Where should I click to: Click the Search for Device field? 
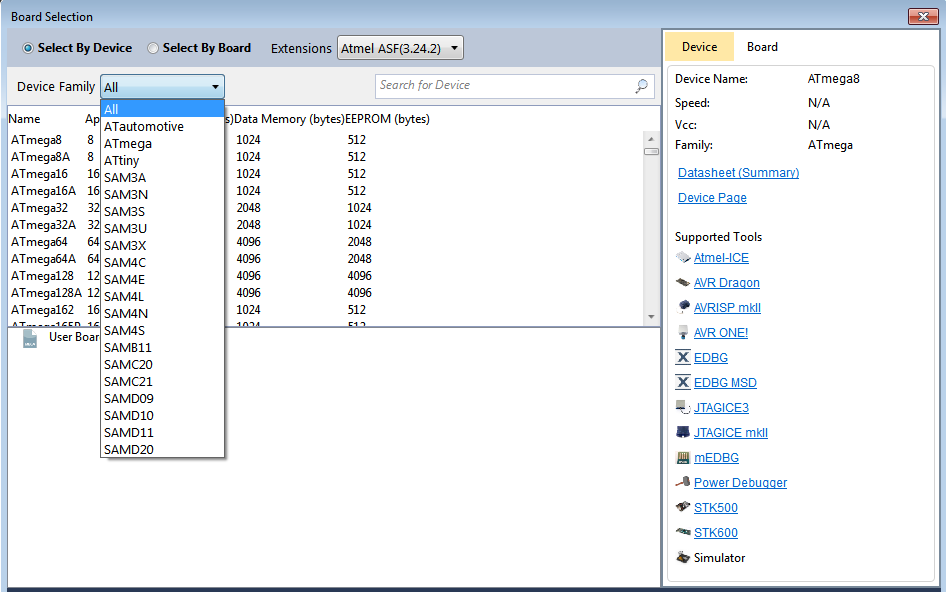[513, 86]
